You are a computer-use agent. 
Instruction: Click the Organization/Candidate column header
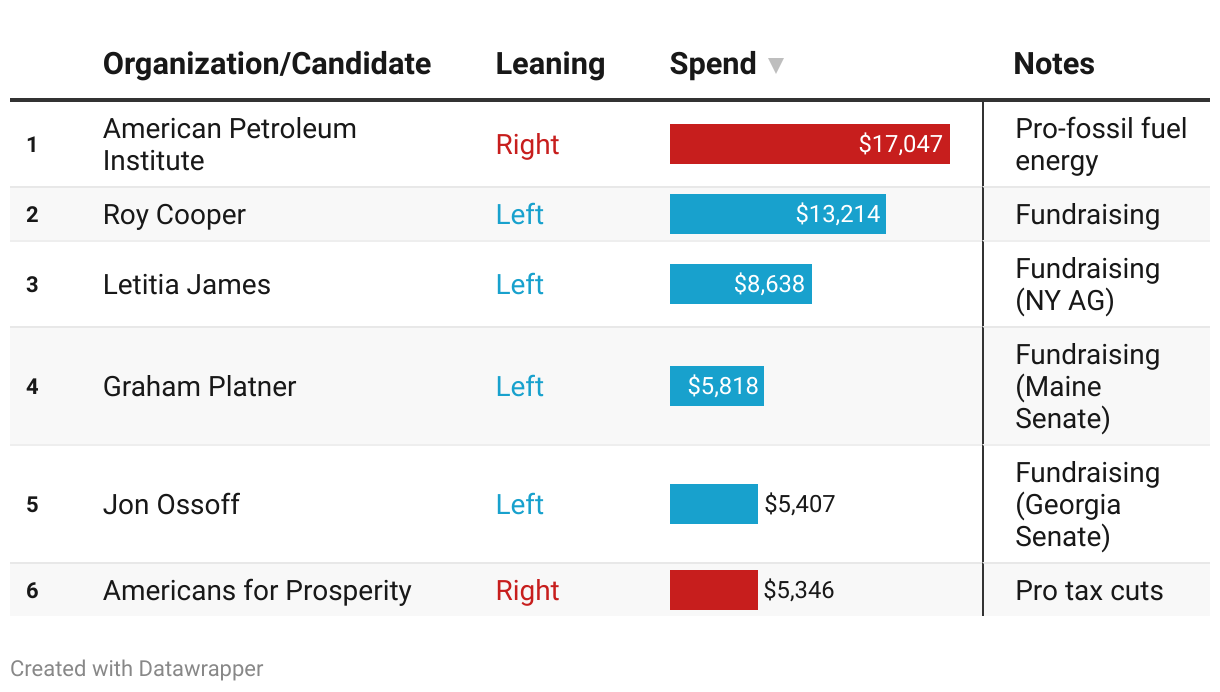click(x=267, y=64)
